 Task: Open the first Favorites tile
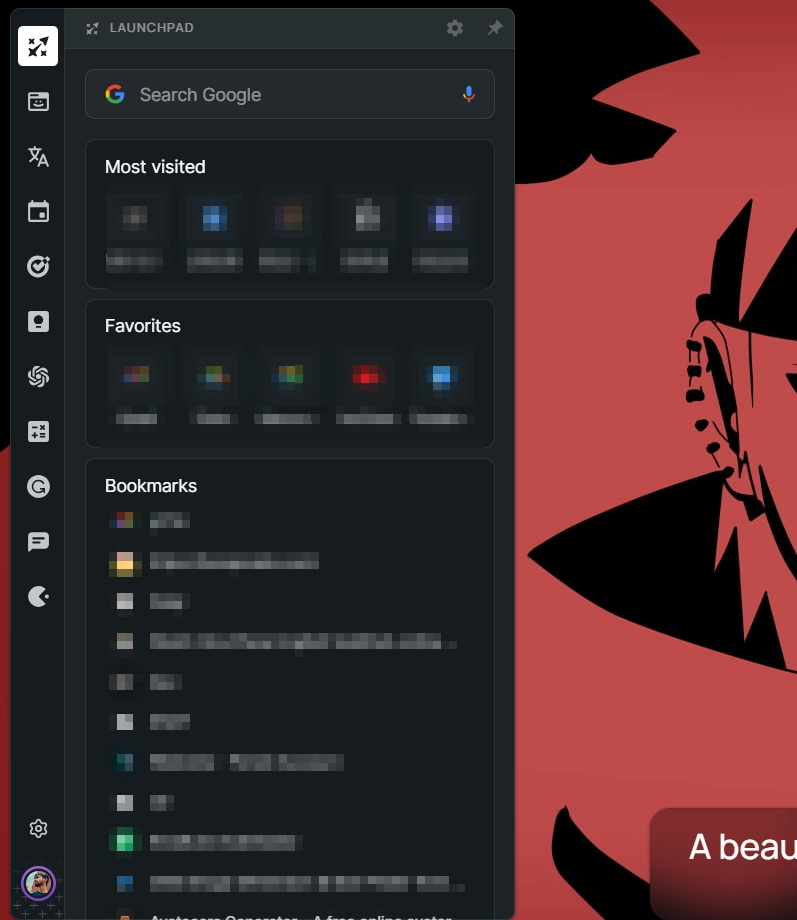[x=136, y=387]
